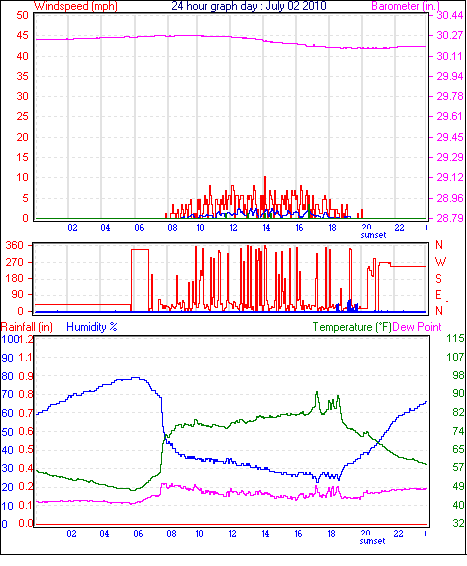
Task: Click the 'Dew Point' legend label
Action: point(417,327)
